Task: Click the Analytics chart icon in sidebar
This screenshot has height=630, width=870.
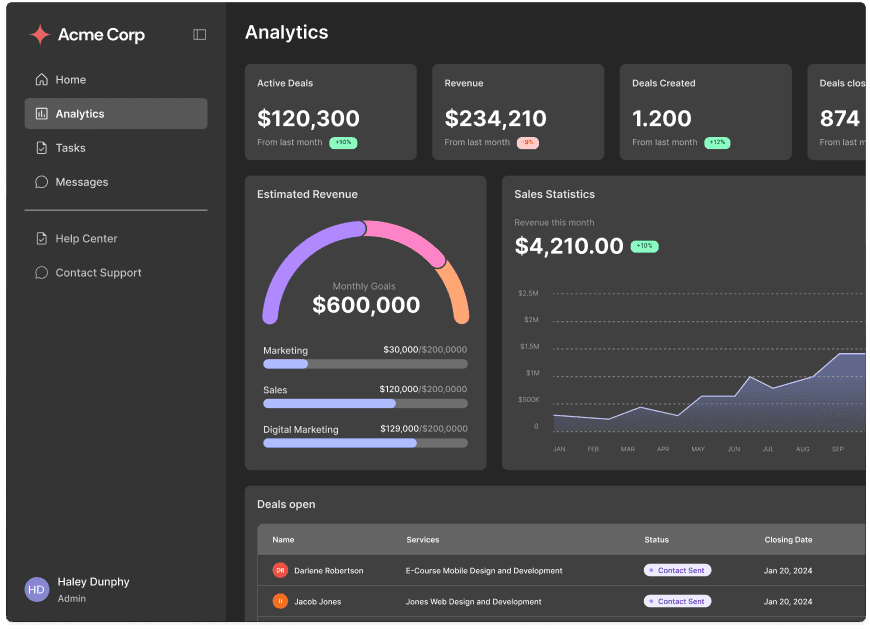Action: (x=42, y=114)
